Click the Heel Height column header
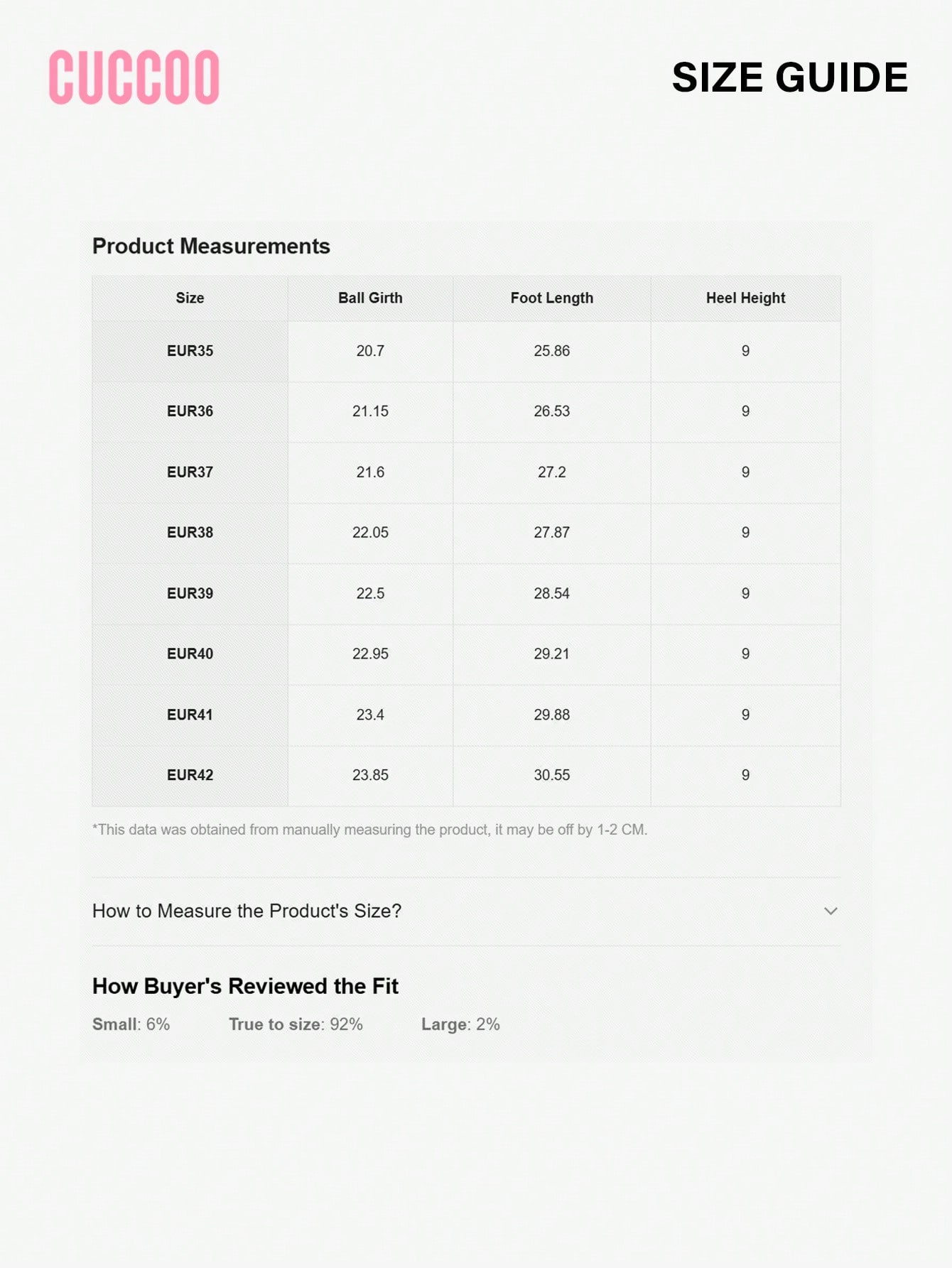952x1268 pixels. [x=745, y=298]
